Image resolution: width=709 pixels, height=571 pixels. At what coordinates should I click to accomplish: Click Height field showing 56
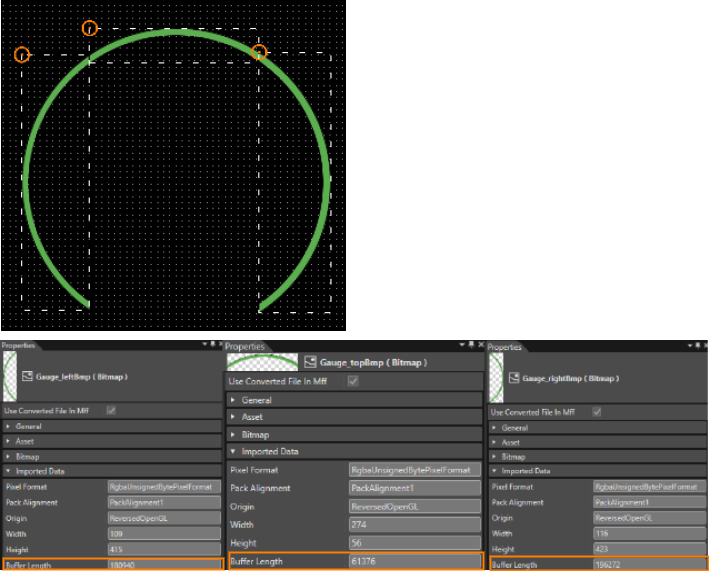tap(415, 543)
